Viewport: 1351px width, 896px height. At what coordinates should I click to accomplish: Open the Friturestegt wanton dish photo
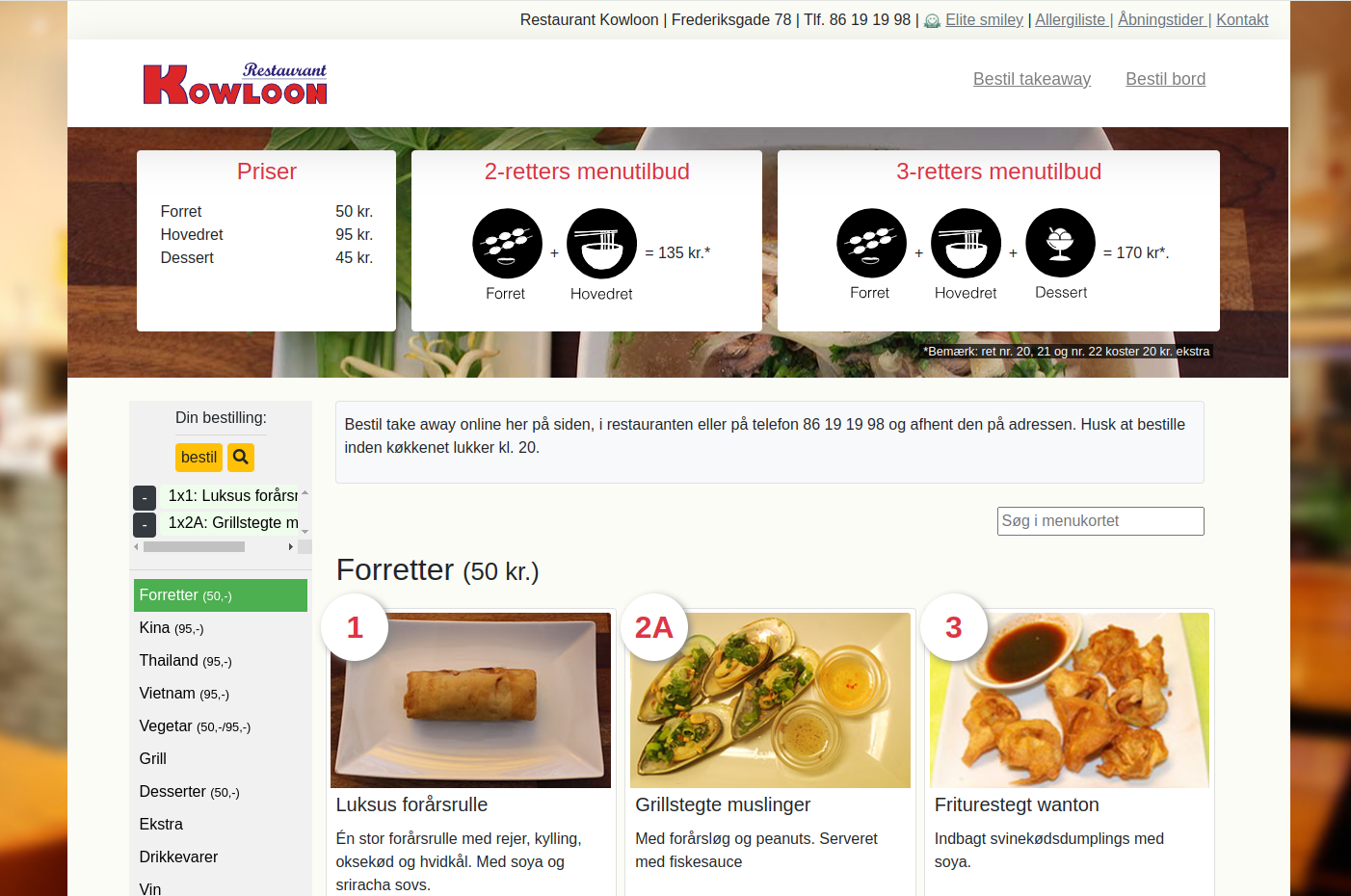coord(1070,700)
